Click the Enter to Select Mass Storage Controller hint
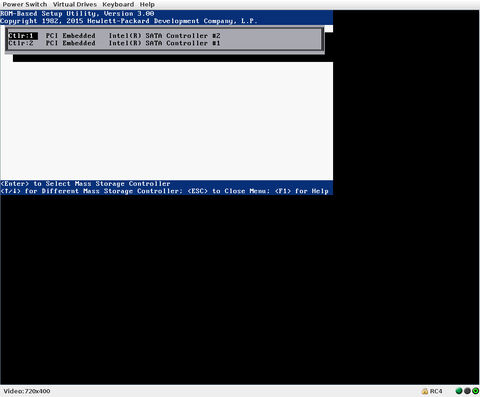This screenshot has height=397, width=480. click(x=85, y=184)
